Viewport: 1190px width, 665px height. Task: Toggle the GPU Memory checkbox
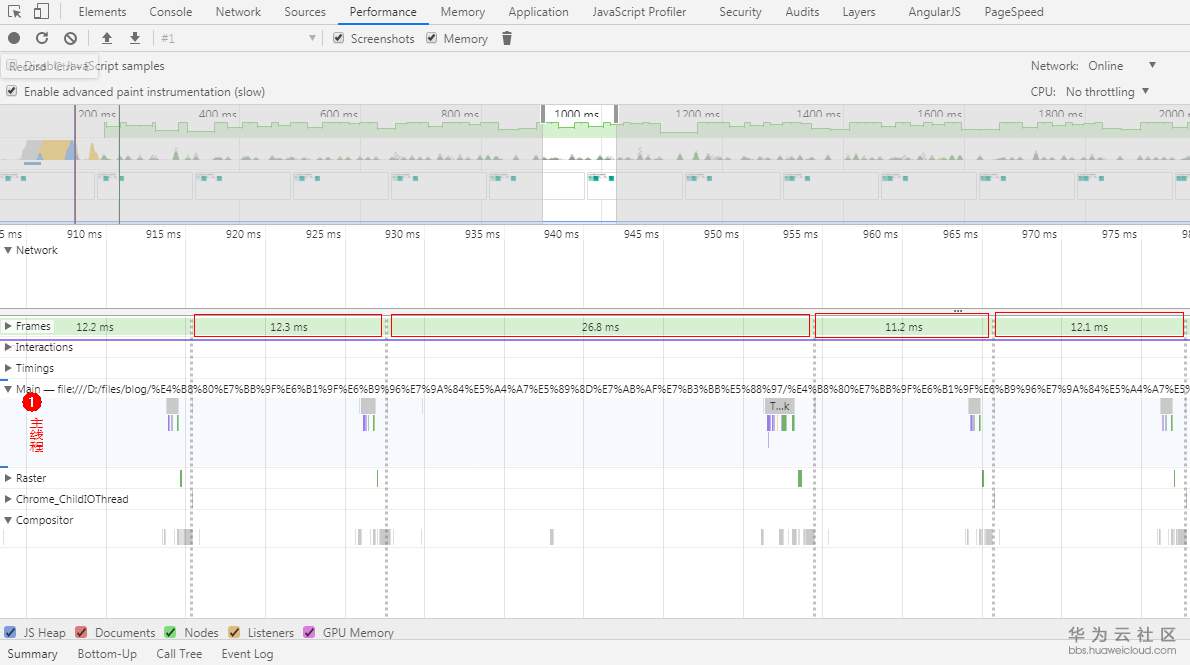tap(309, 632)
